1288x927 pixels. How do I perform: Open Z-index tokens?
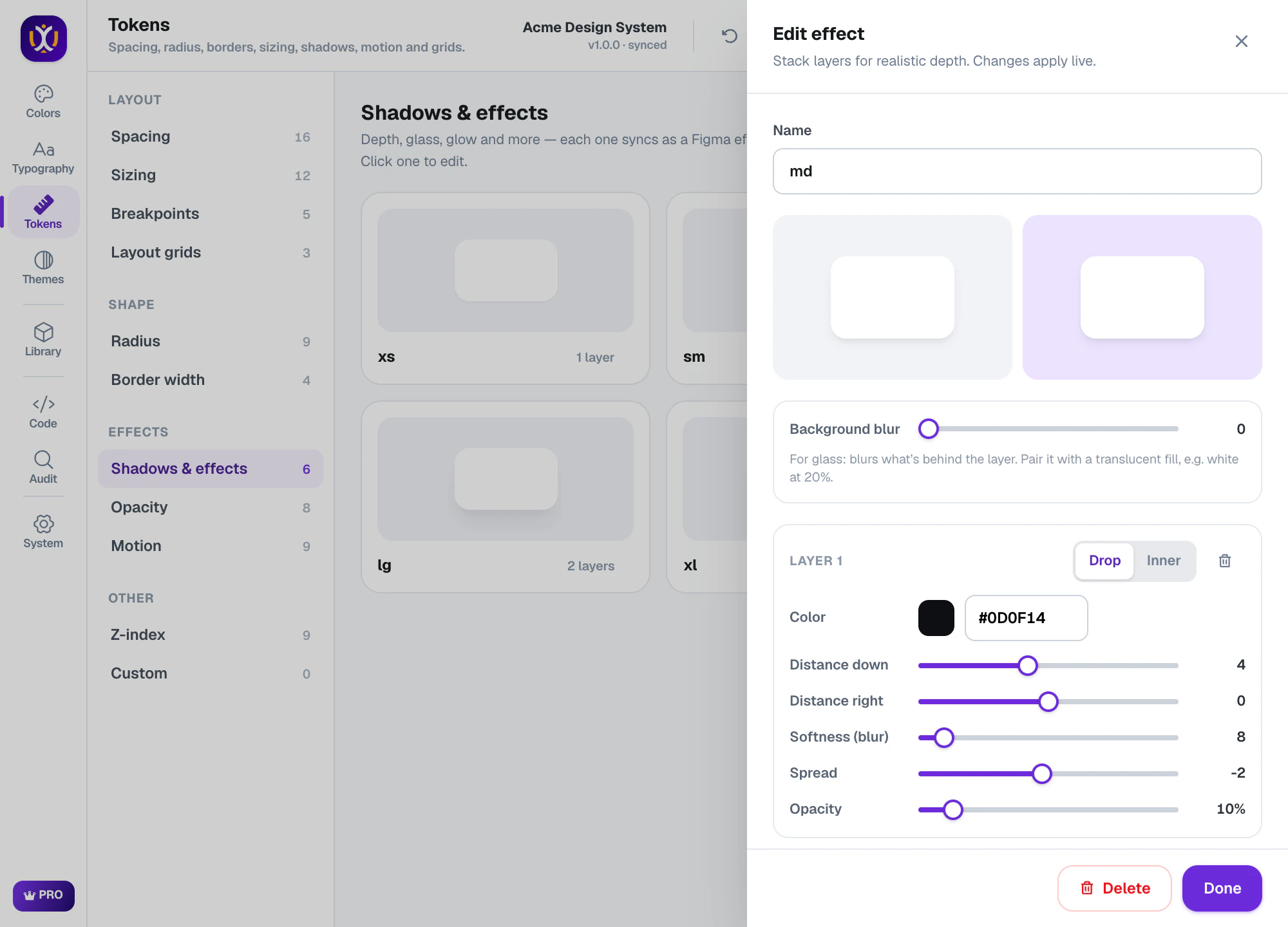(x=211, y=635)
